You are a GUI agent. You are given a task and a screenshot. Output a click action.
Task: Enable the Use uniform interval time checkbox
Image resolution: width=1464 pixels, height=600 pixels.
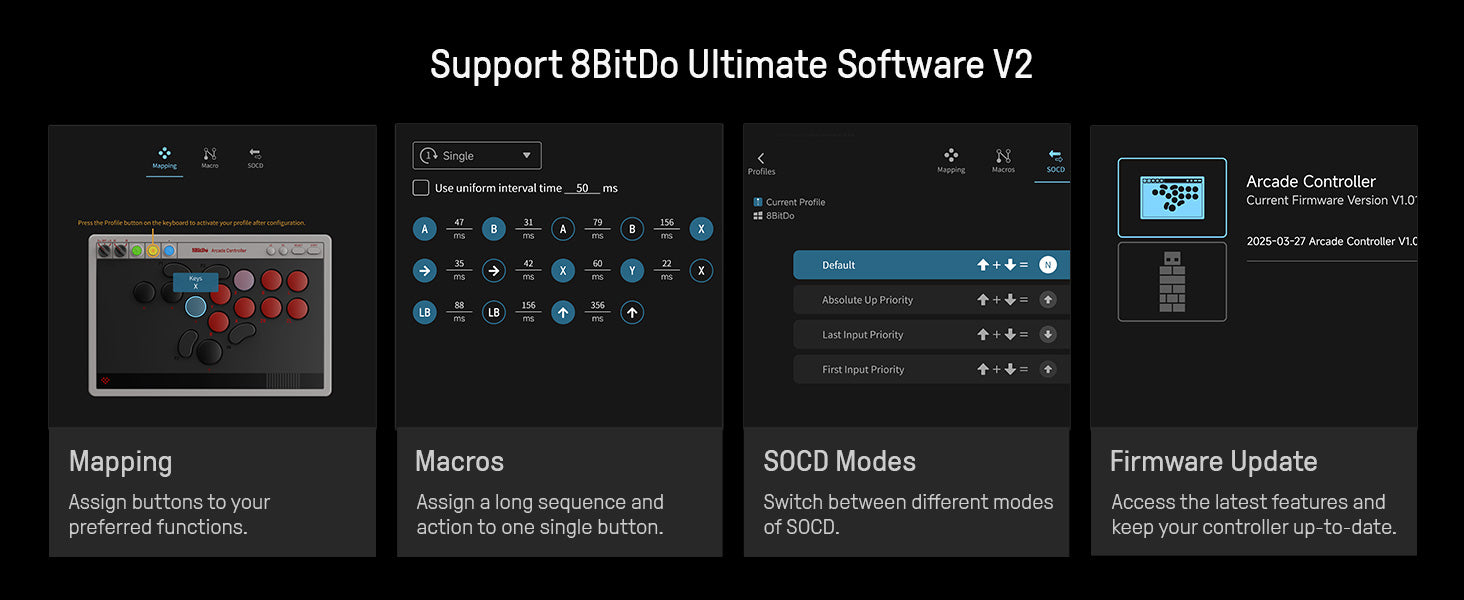pyautogui.click(x=421, y=188)
